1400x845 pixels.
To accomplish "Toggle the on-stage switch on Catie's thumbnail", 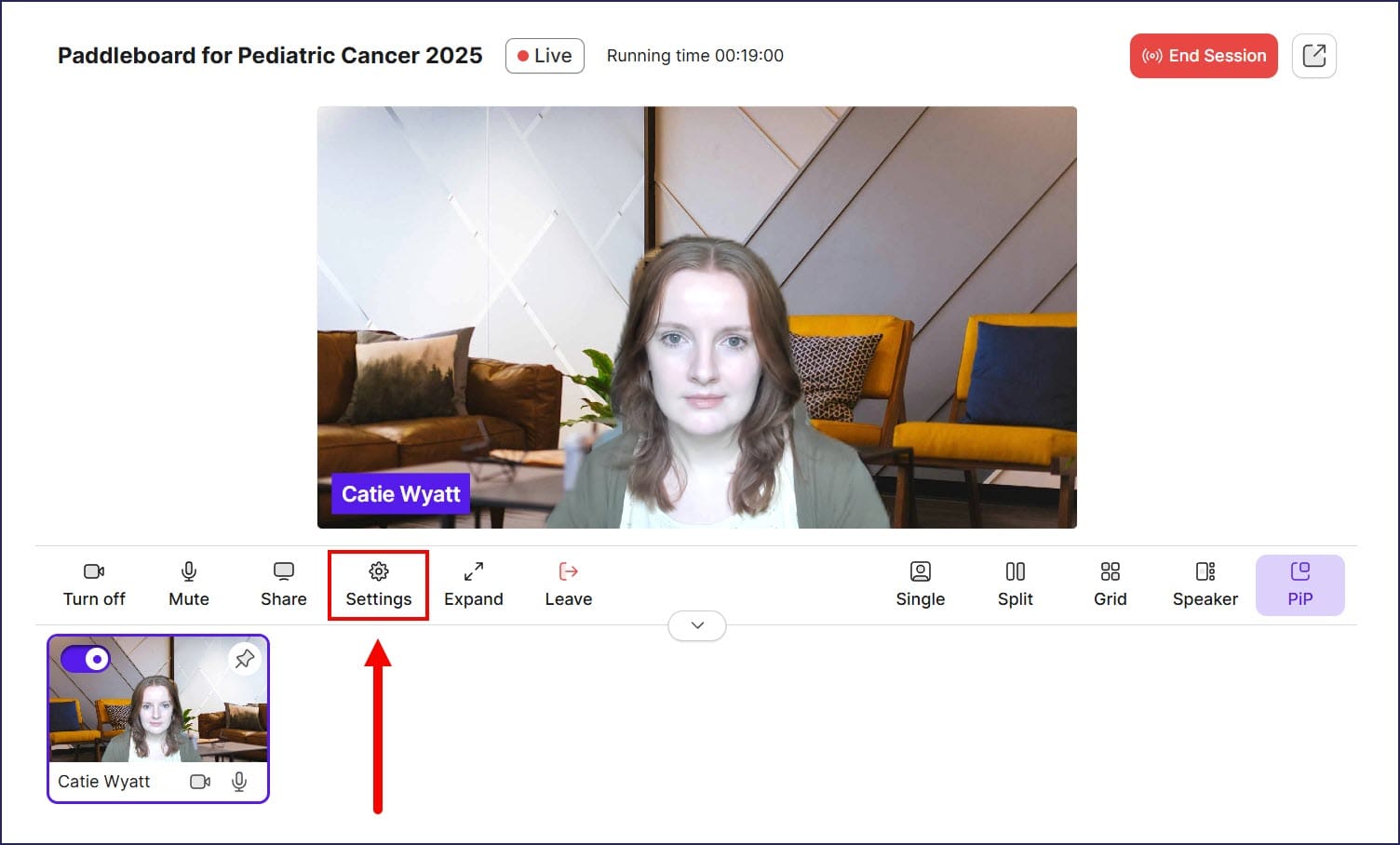I will tap(86, 659).
